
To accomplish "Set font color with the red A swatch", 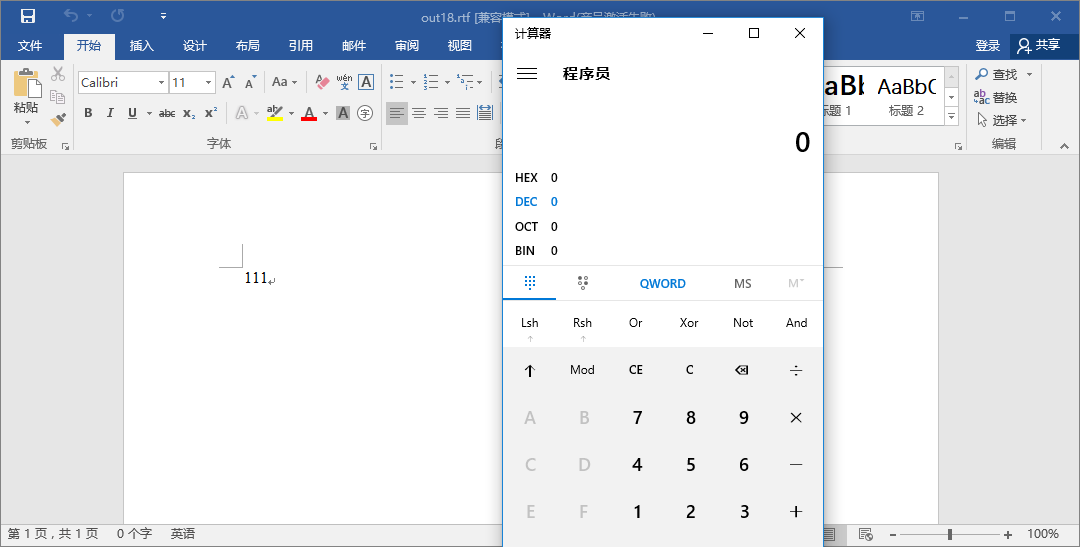I will (309, 113).
